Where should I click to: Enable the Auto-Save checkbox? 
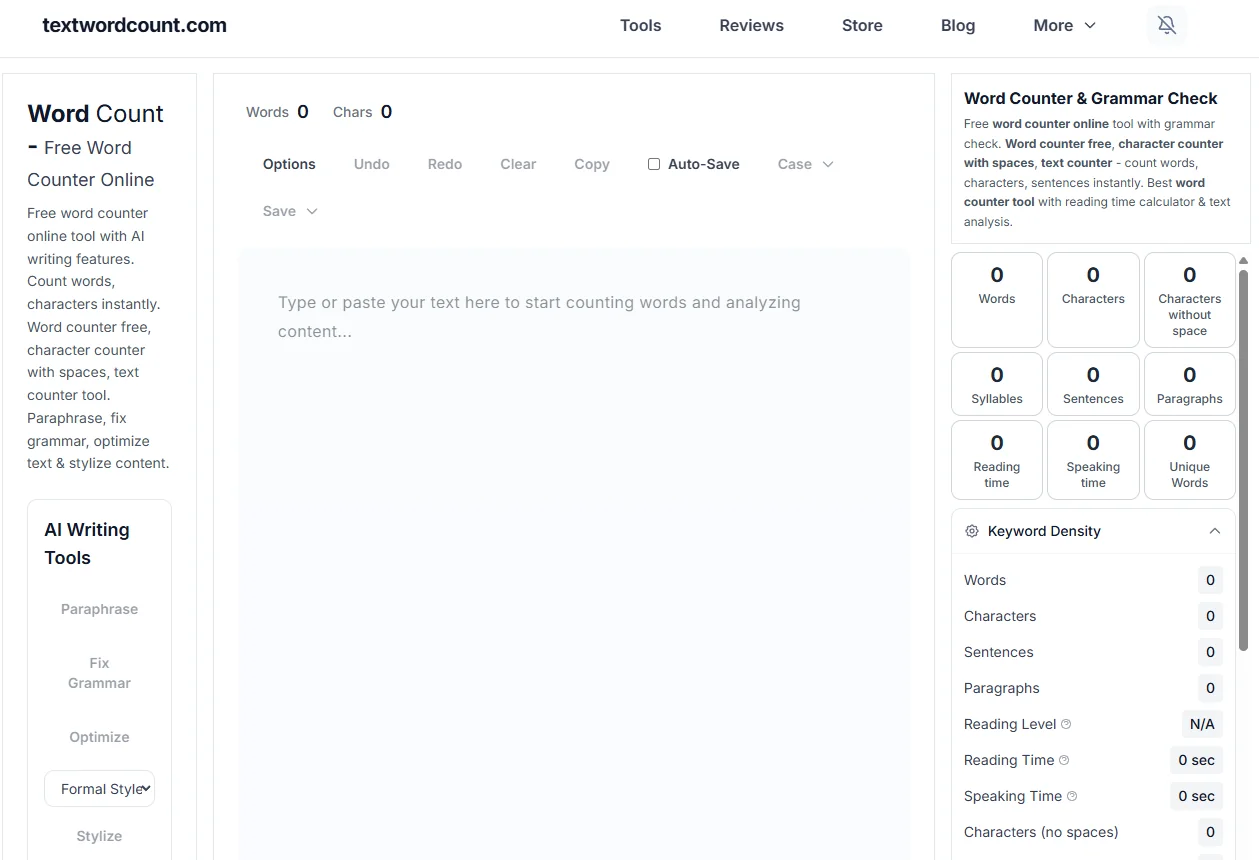point(654,163)
